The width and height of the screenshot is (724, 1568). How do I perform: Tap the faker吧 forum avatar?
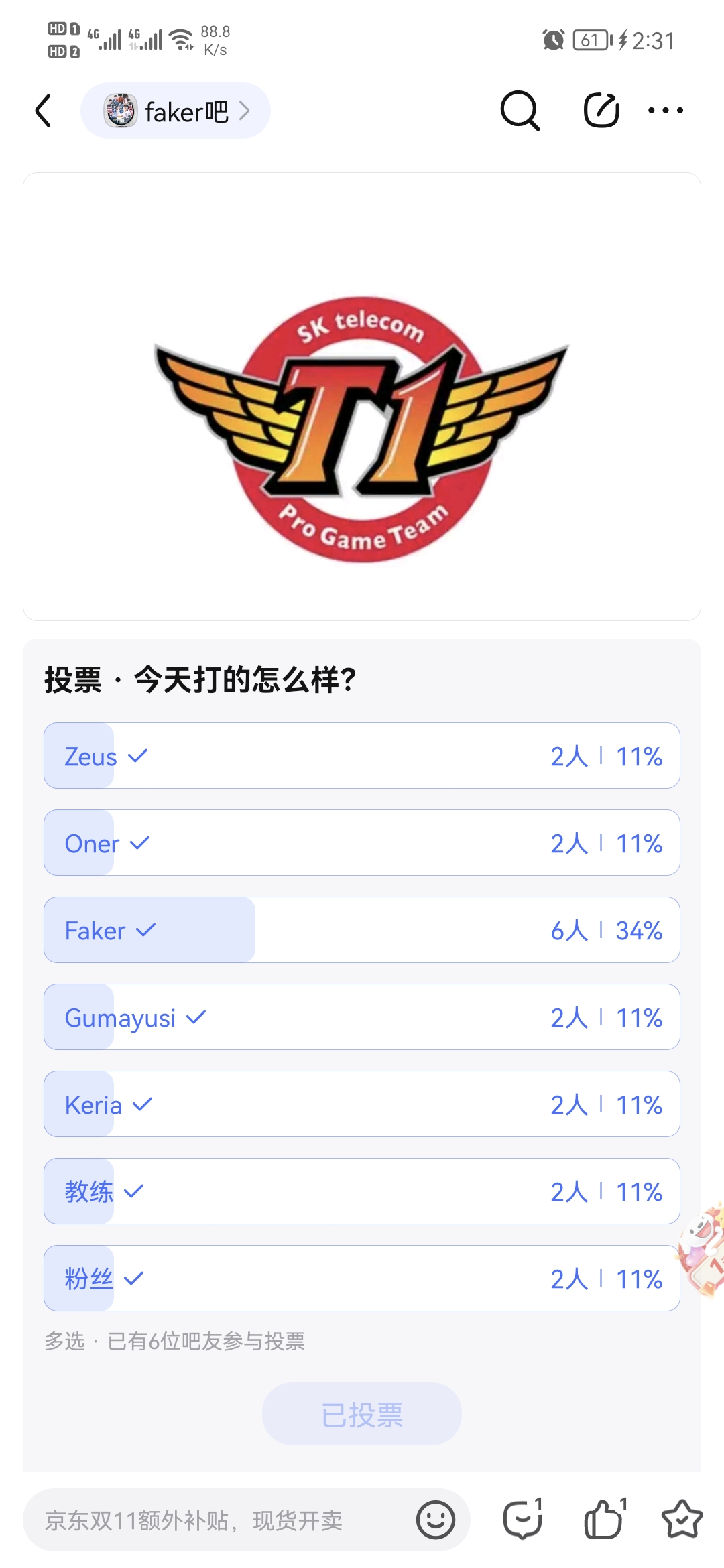point(121,111)
